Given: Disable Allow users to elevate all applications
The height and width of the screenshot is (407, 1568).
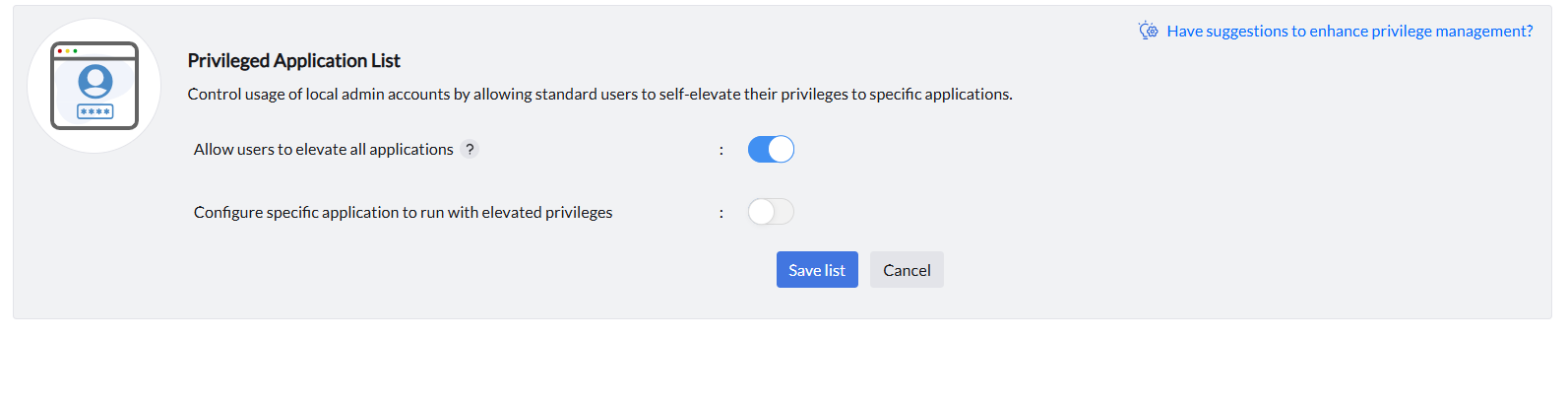Looking at the screenshot, I should (x=771, y=149).
